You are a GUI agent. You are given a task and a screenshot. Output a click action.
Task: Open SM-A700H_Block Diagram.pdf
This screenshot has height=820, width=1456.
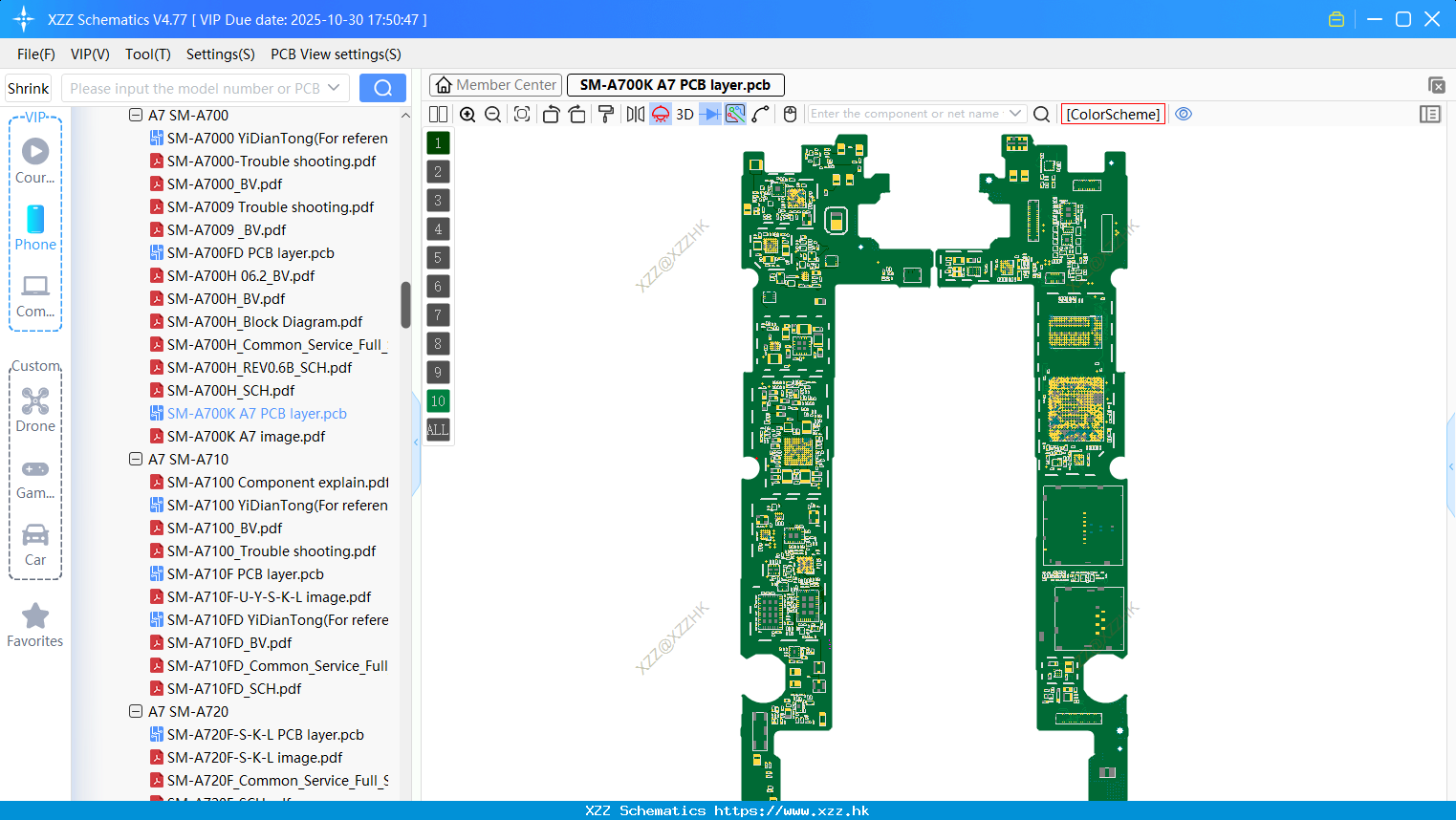265,321
